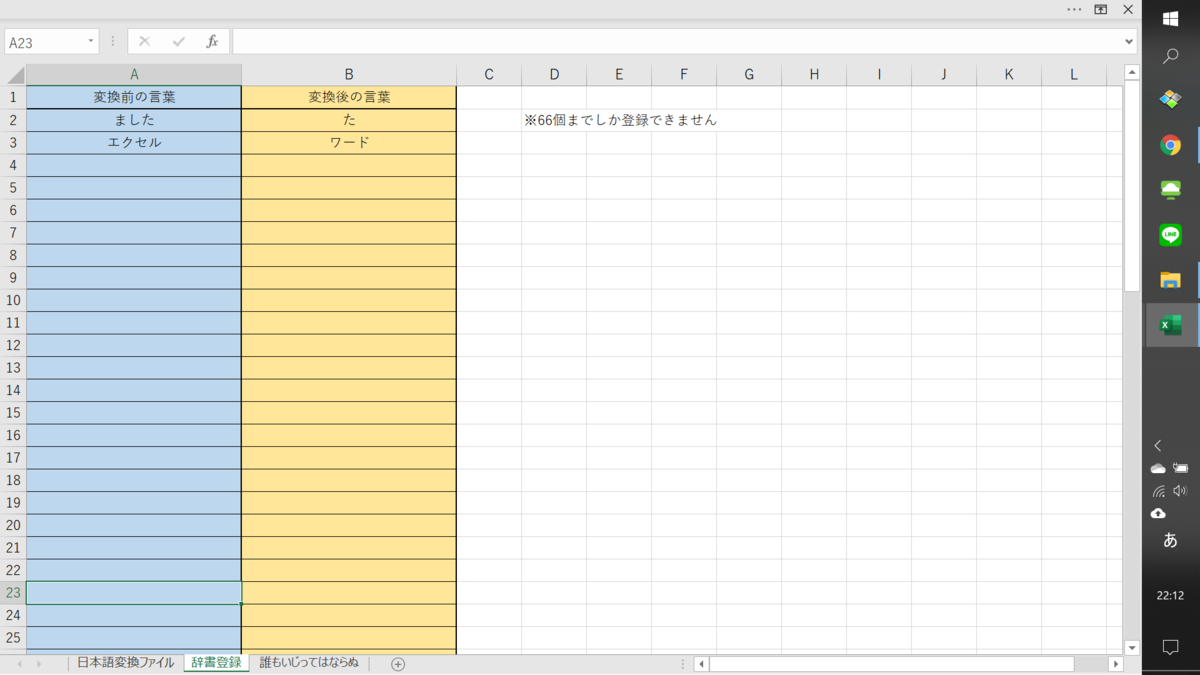
Task: Open the Windows Start menu
Action: coord(1171,19)
